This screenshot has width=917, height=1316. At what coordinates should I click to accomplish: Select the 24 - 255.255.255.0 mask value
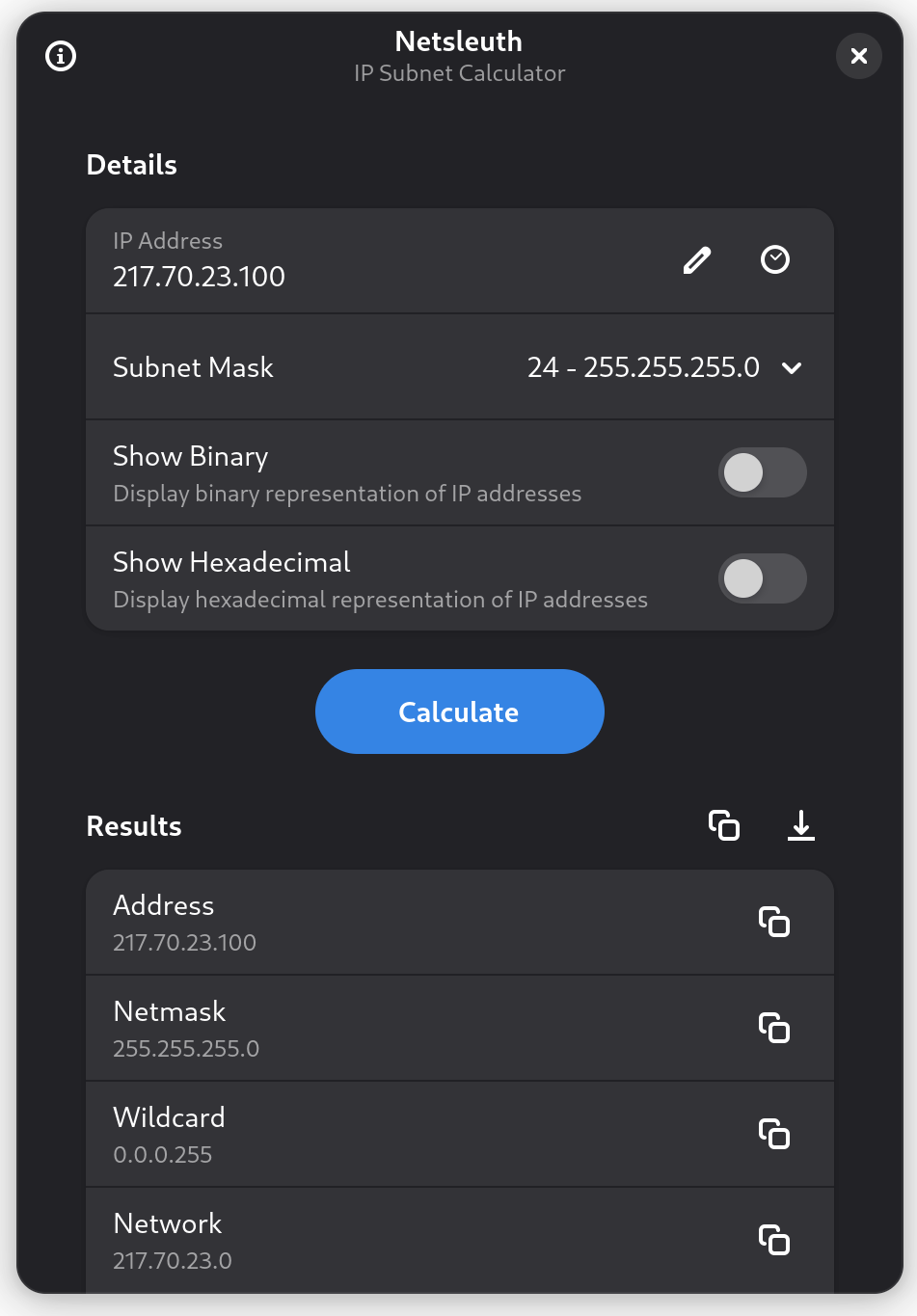point(643,367)
